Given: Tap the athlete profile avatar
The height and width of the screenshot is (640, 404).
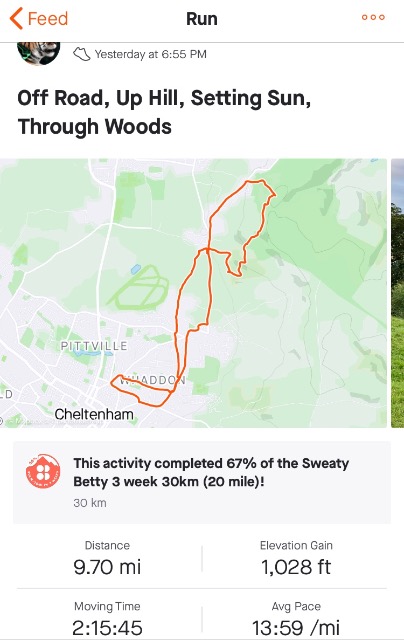Looking at the screenshot, I should click(x=39, y=53).
